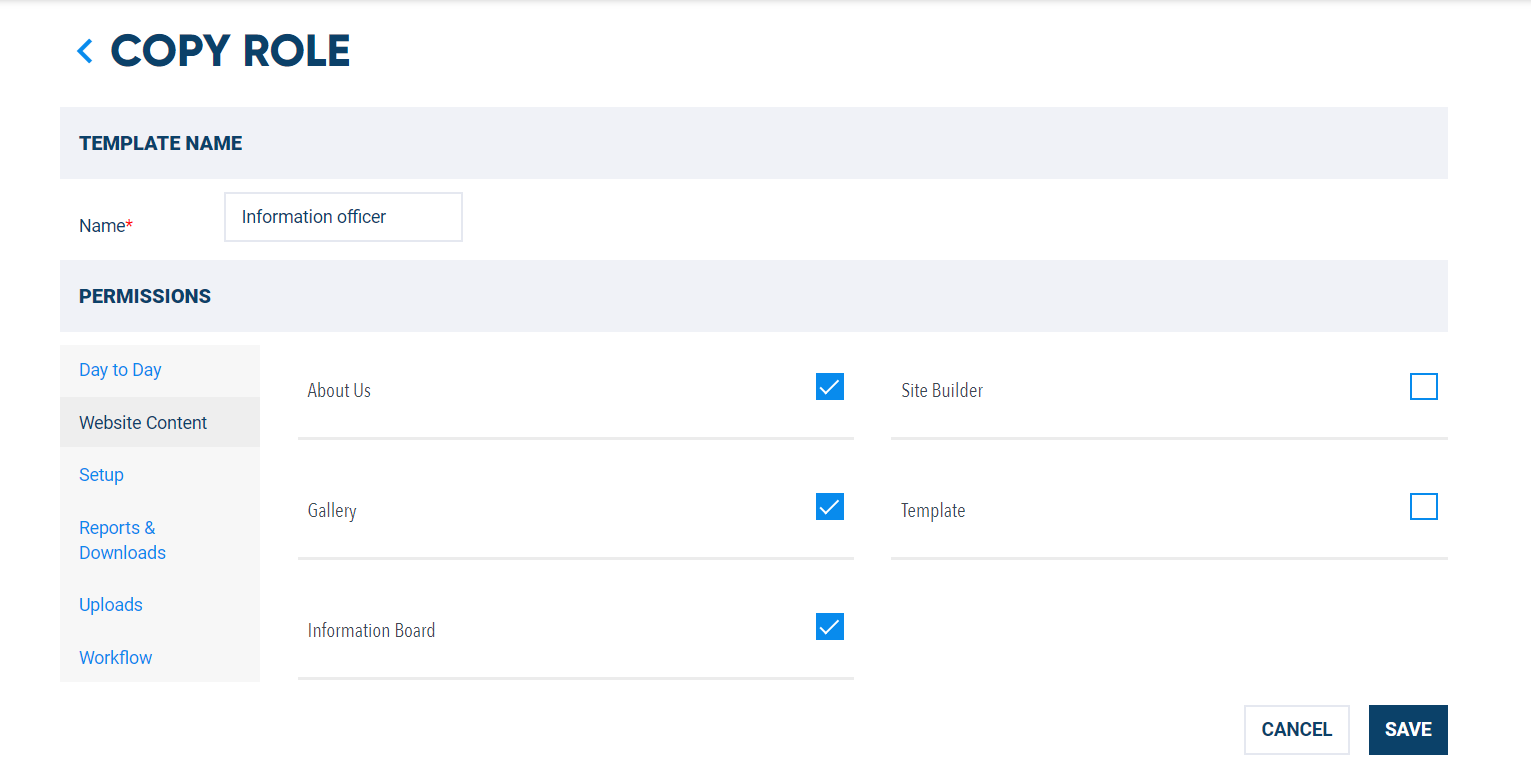Go back using the arrow beside Copy Role

click(85, 51)
